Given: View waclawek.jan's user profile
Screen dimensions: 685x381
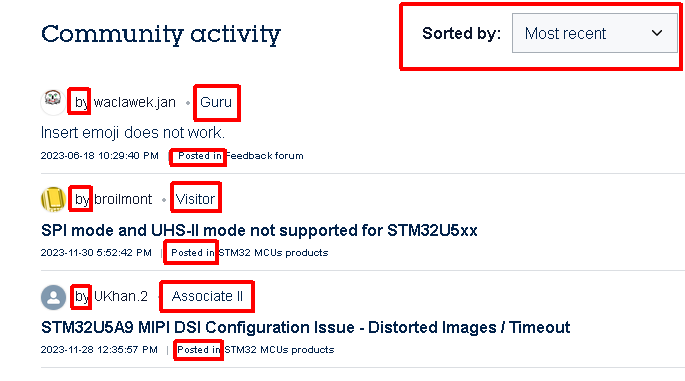Looking at the screenshot, I should [x=135, y=102].
